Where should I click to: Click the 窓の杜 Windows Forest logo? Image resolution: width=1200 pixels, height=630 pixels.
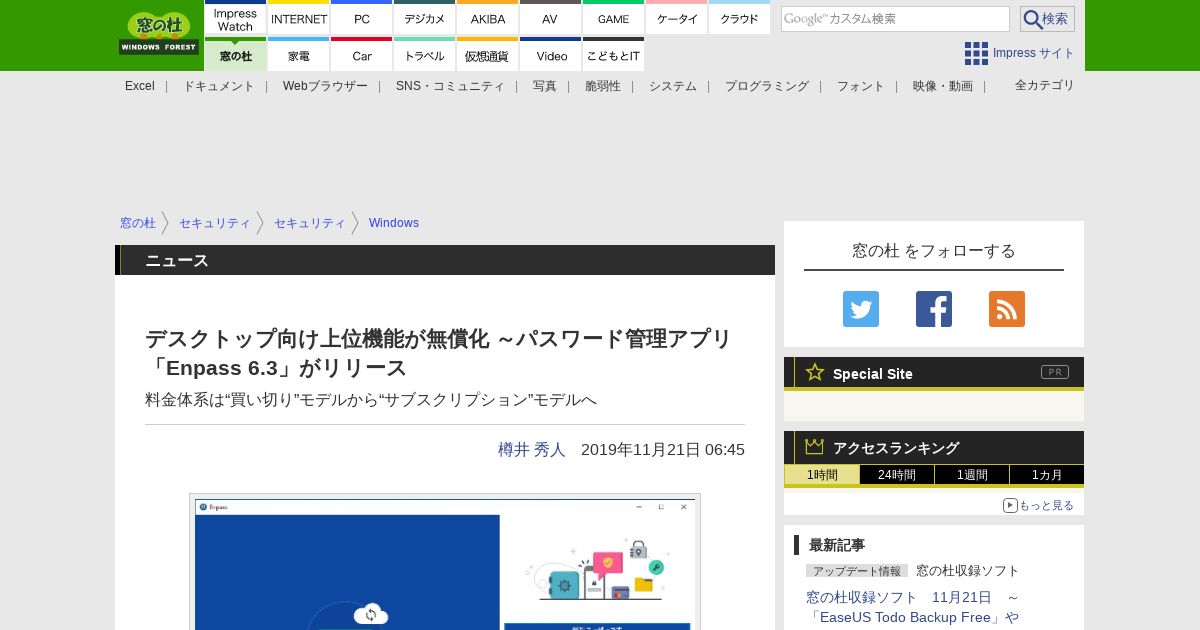coord(159,33)
